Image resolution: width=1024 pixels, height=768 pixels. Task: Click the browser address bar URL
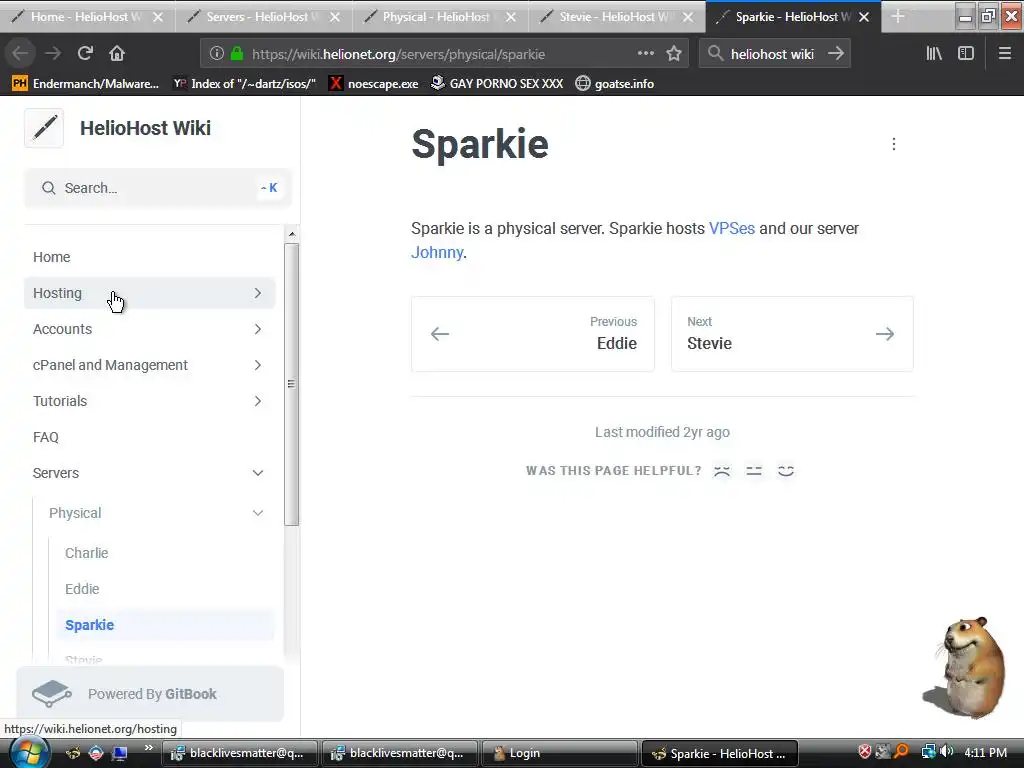398,54
